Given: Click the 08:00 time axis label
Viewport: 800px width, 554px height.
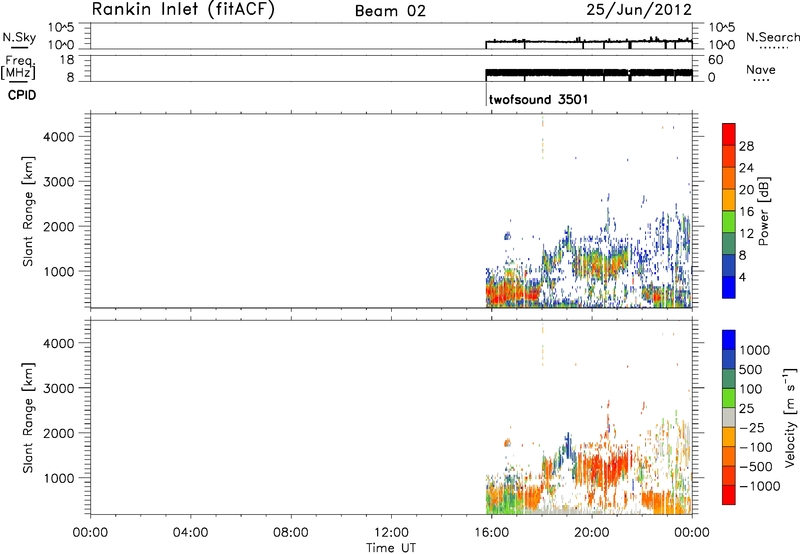Looking at the screenshot, I should (291, 533).
